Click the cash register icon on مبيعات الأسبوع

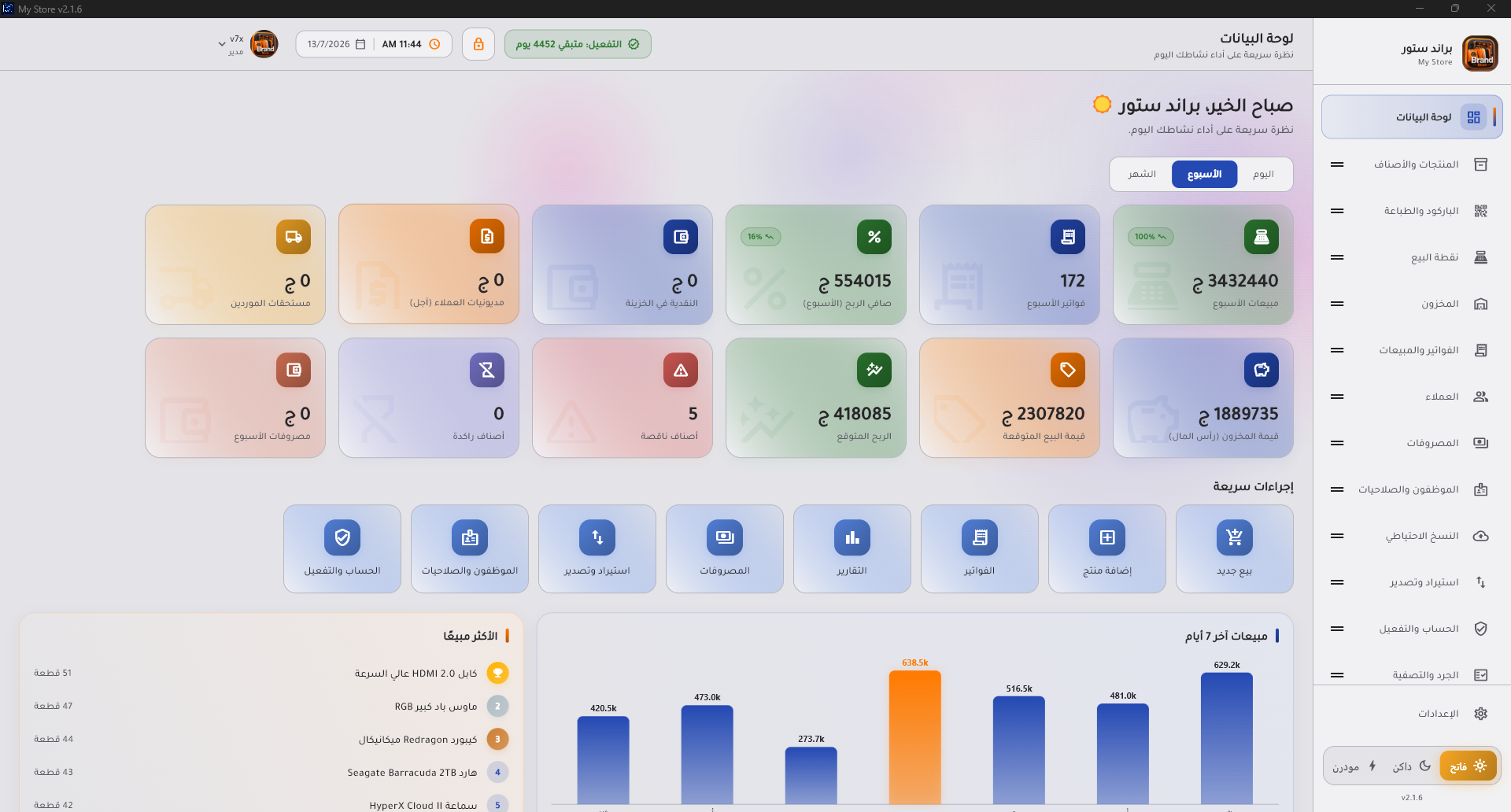[x=1261, y=237]
